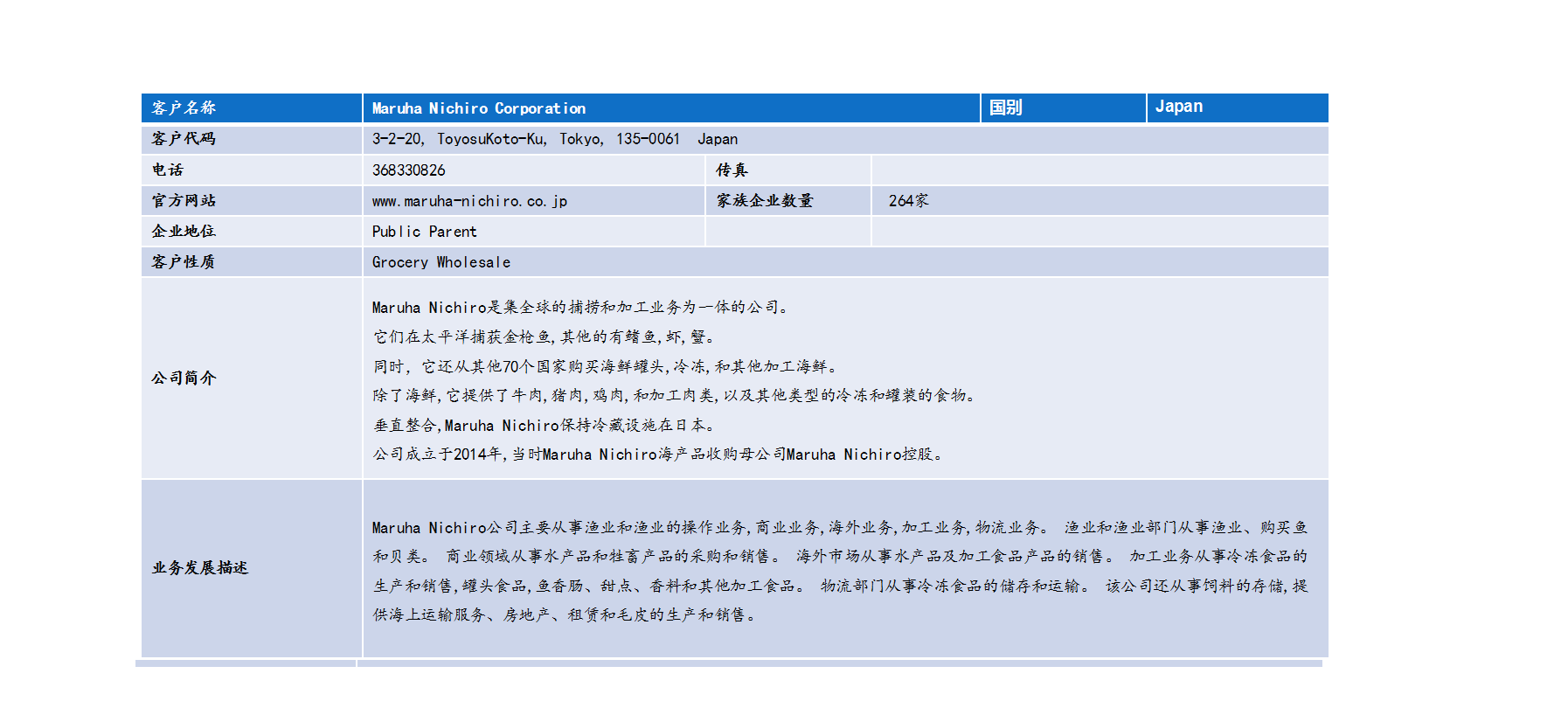Image resolution: width=1568 pixels, height=701 pixels.
Task: Click the 业务发展描述 label
Action: pos(200,567)
